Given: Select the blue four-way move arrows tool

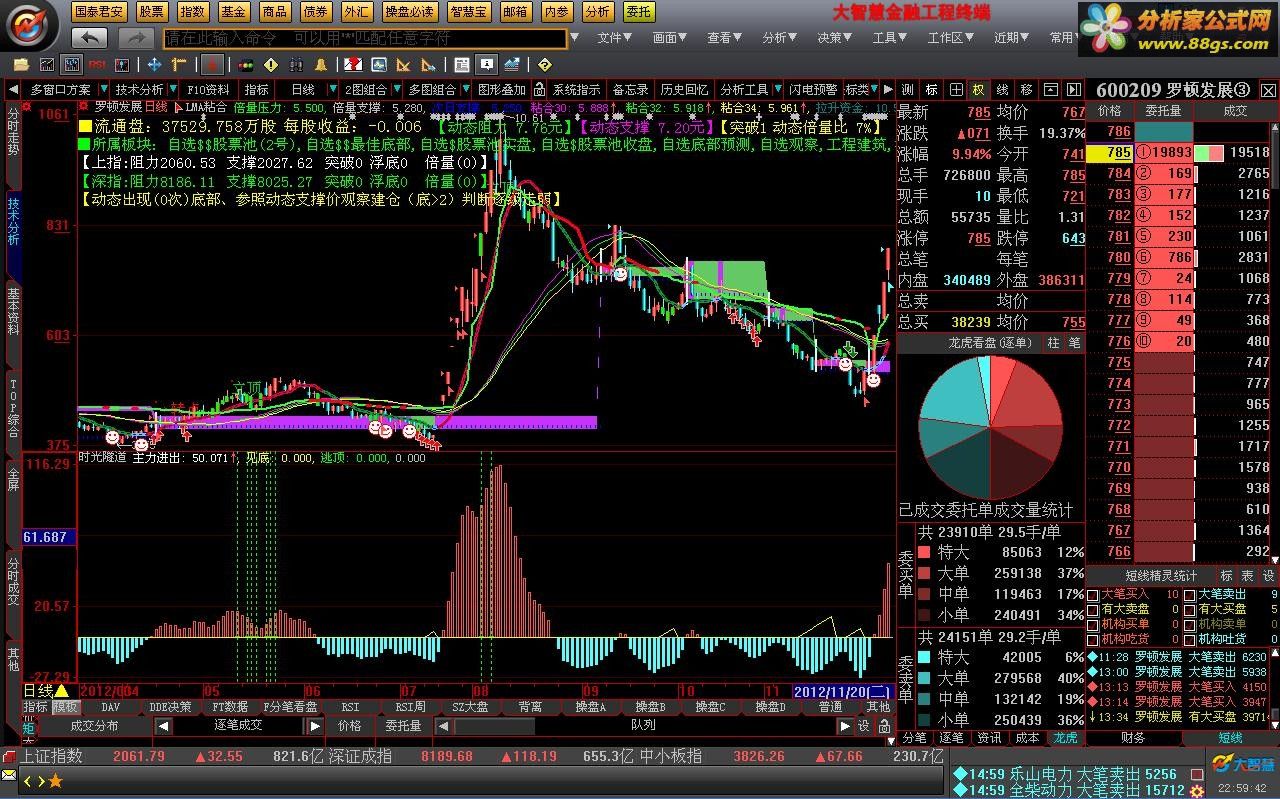Looking at the screenshot, I should pos(155,65).
